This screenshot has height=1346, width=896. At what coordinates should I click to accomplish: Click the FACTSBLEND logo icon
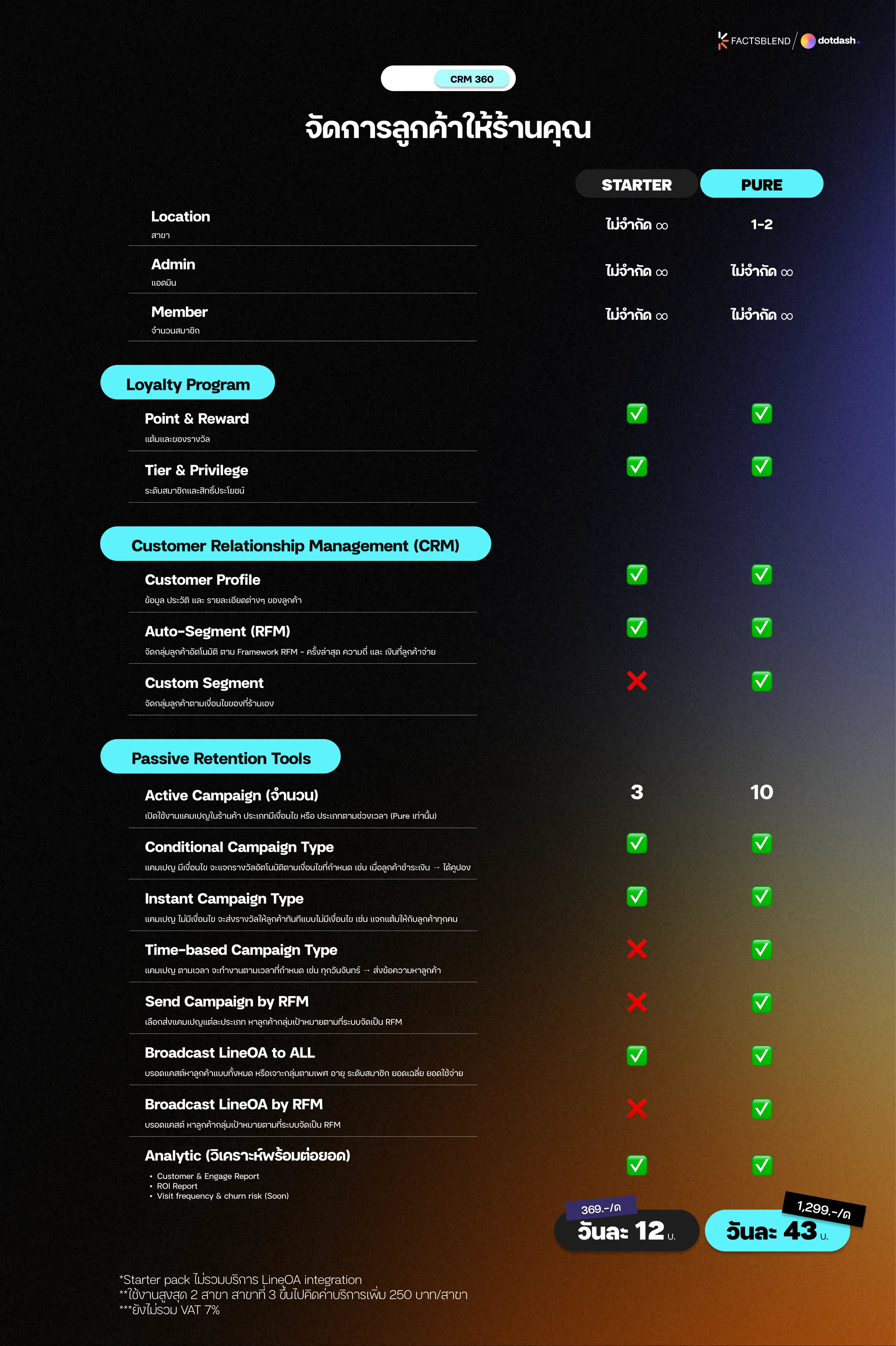pyautogui.click(x=722, y=40)
